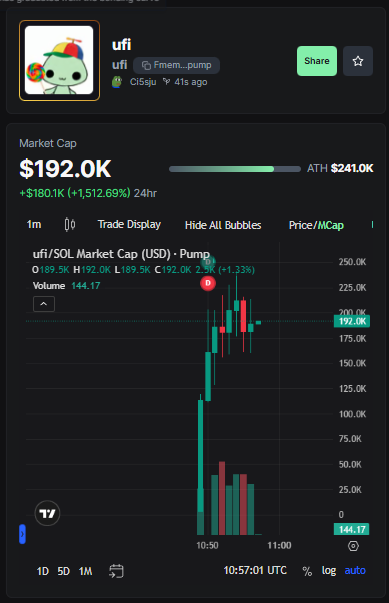Click the ATH progress bar
The width and height of the screenshot is (389, 603).
(x=235, y=169)
